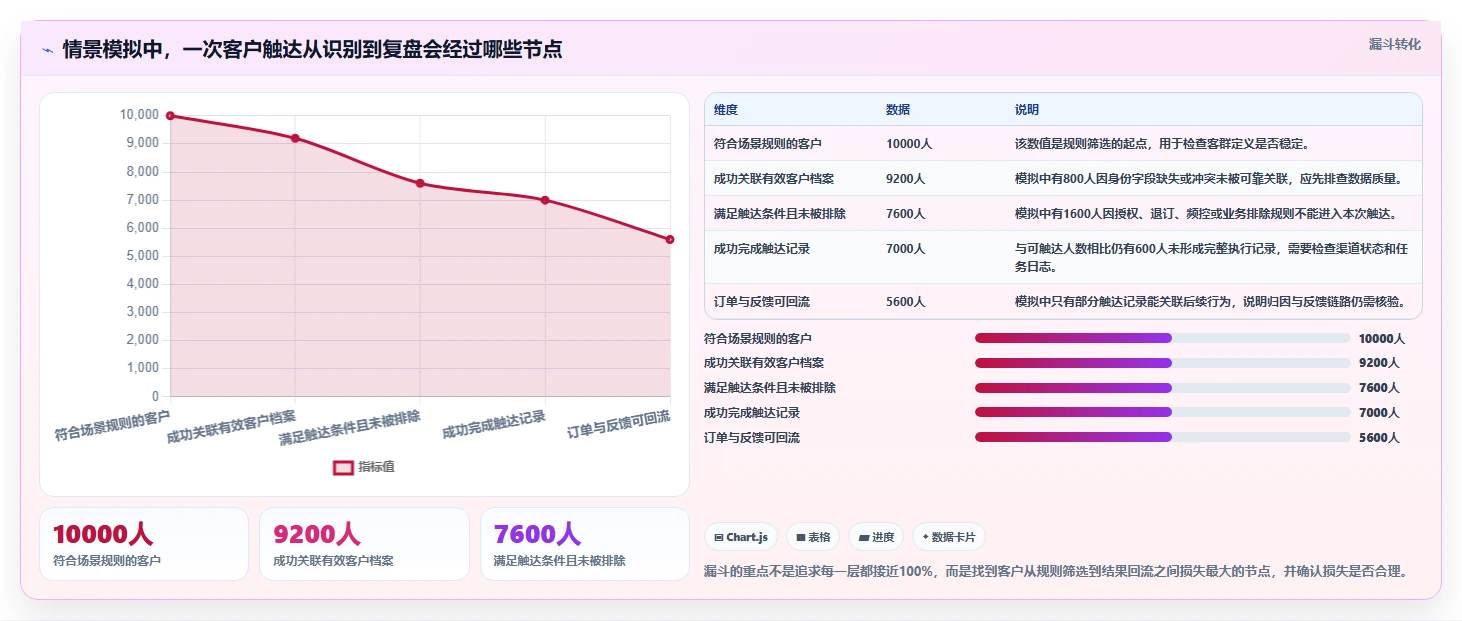Click x-axis label 成功完成触达记录
This screenshot has height=621, width=1462.
(494, 425)
